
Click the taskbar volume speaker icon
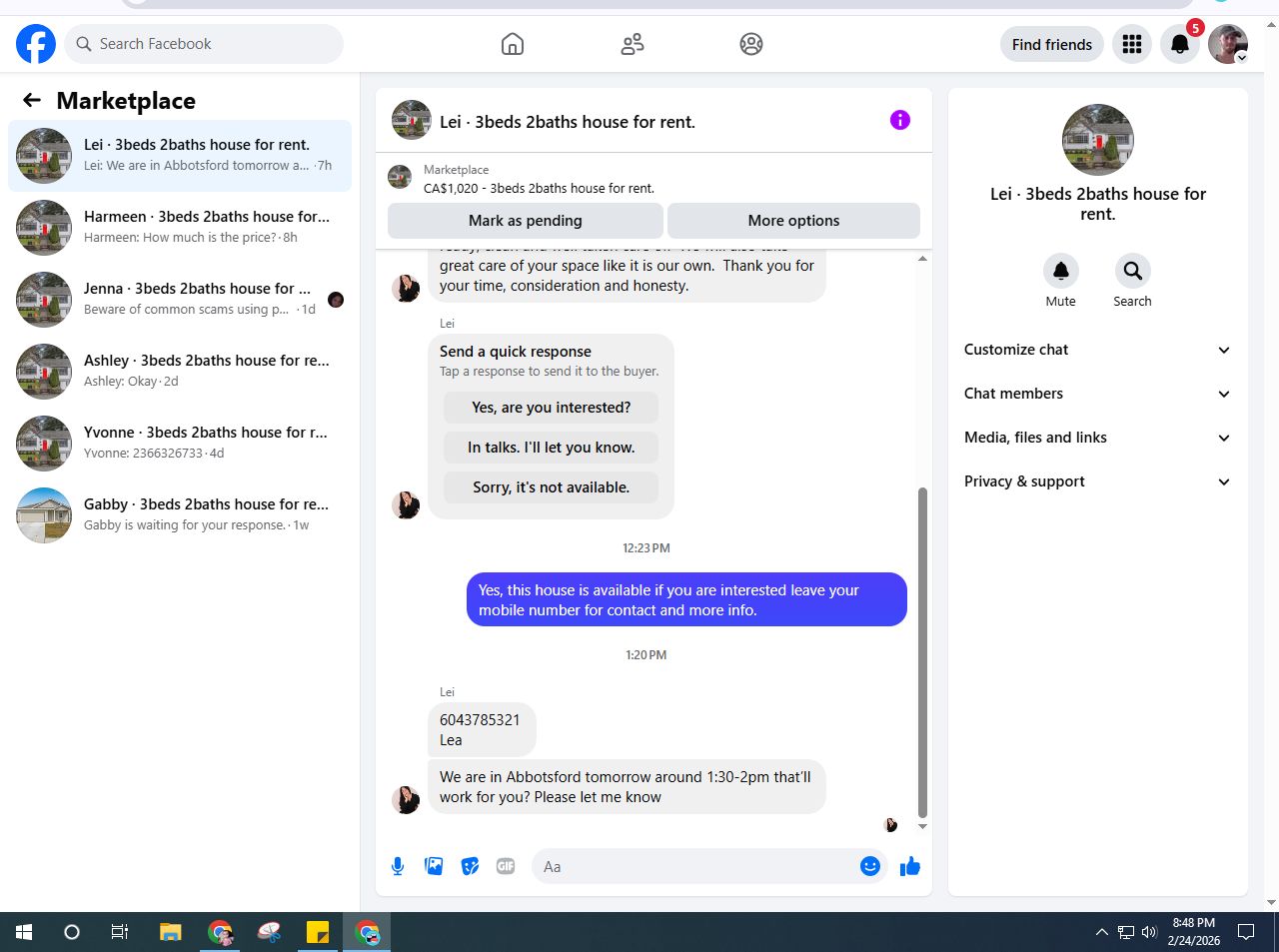click(1149, 932)
